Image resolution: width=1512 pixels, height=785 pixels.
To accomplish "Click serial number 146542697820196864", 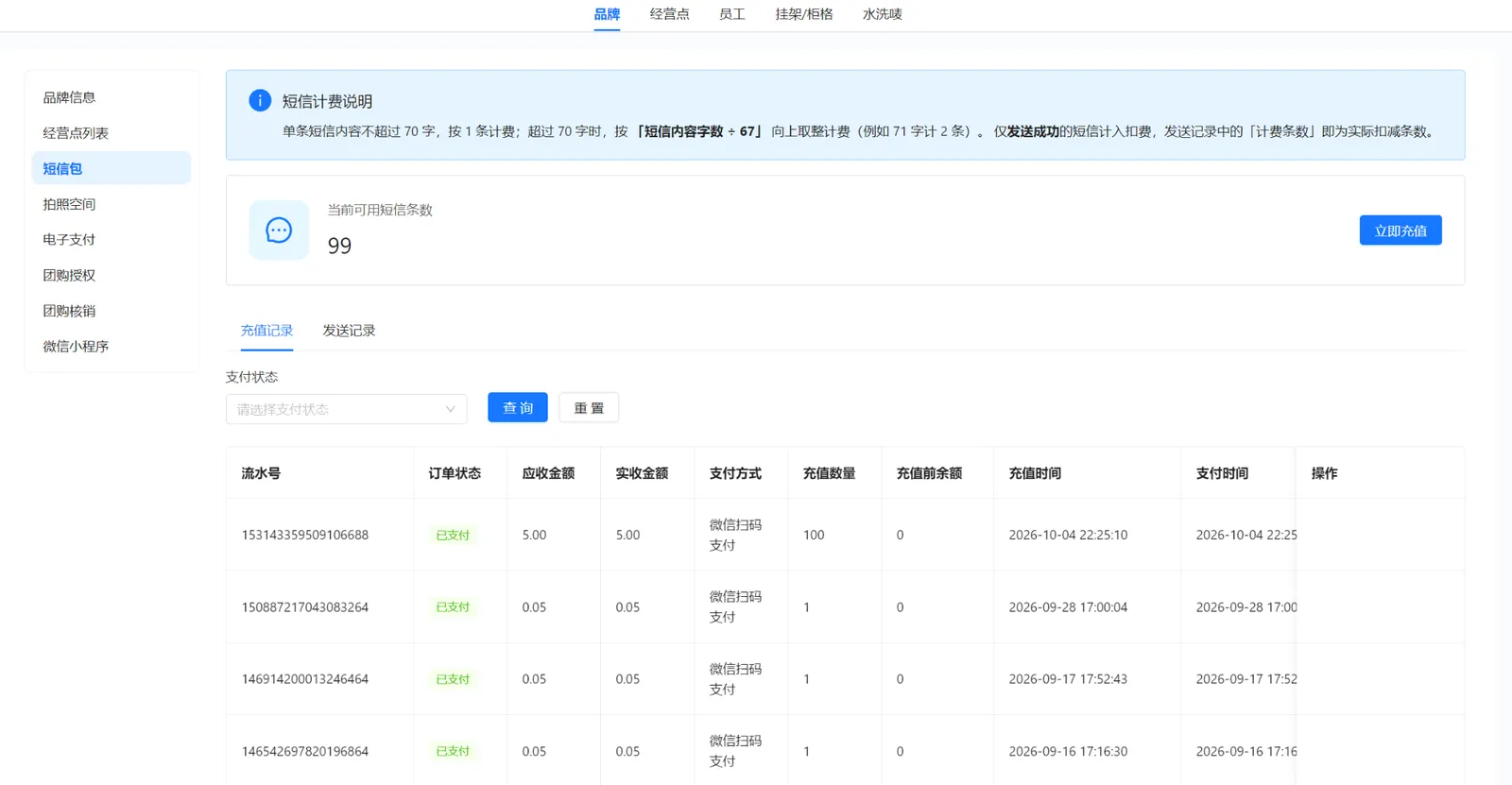I will [x=305, y=752].
